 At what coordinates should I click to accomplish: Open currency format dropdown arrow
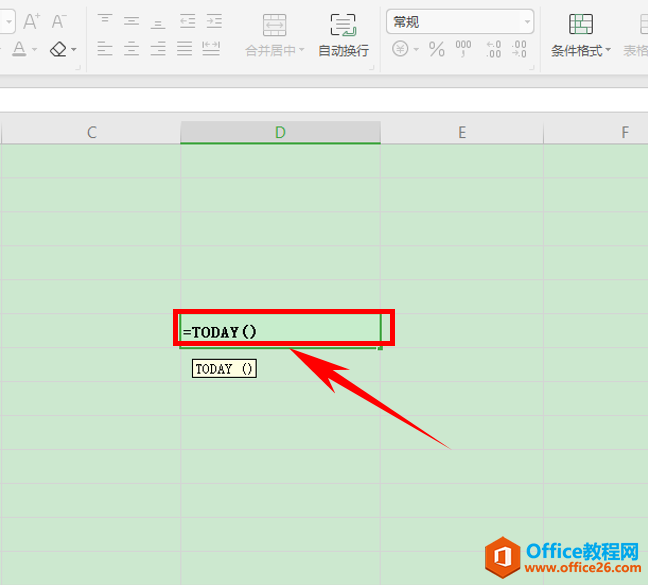(x=416, y=50)
